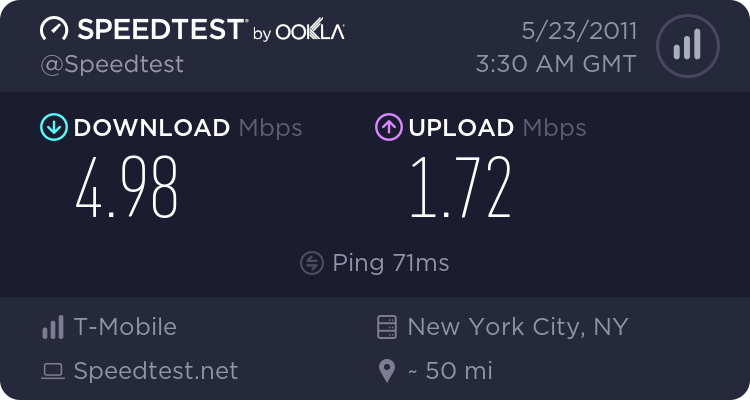Click the ~ 50 mi distance text

click(x=450, y=372)
